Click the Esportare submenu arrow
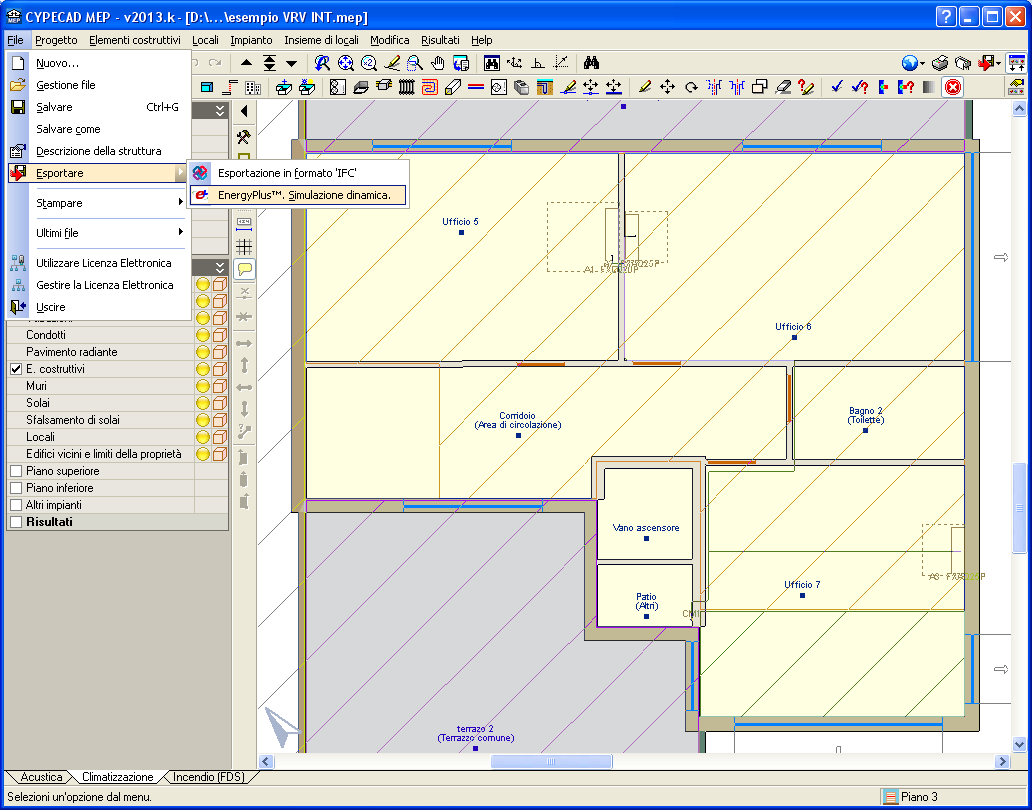Viewport: 1032px width, 810px height. (x=180, y=173)
